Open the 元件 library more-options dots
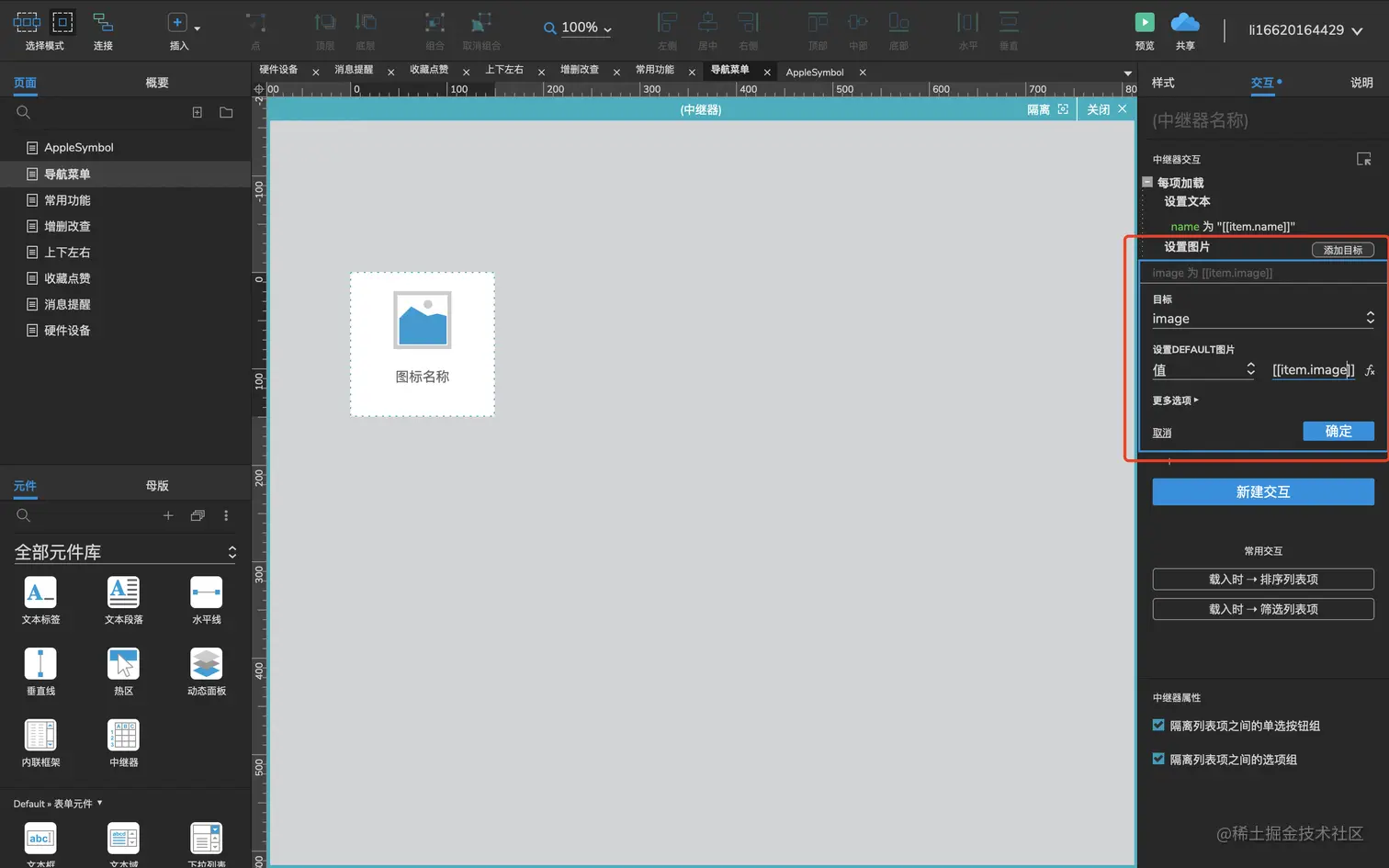 pos(226,515)
